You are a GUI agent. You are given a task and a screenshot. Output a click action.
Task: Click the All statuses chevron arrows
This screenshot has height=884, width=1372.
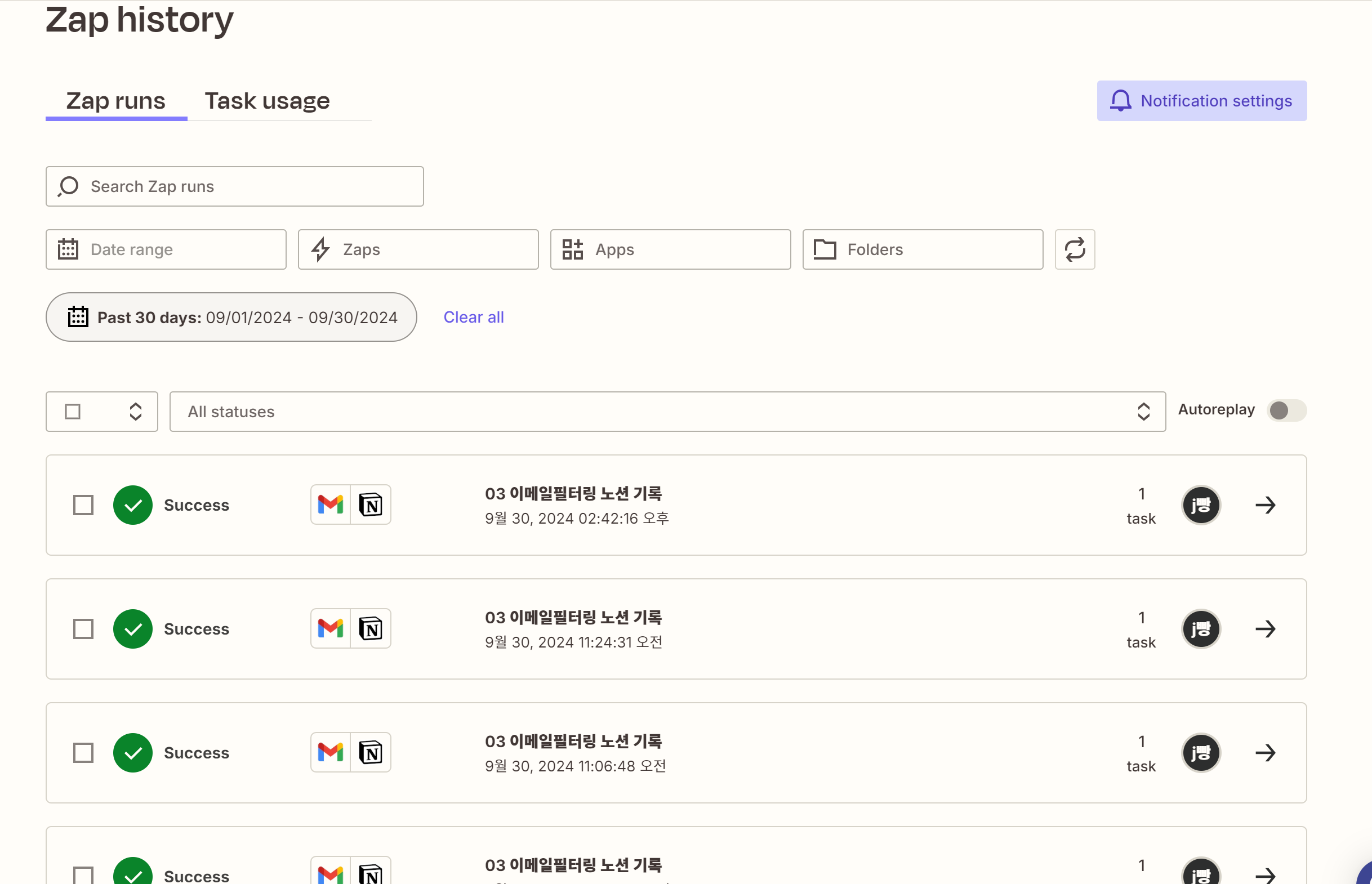tap(1143, 412)
